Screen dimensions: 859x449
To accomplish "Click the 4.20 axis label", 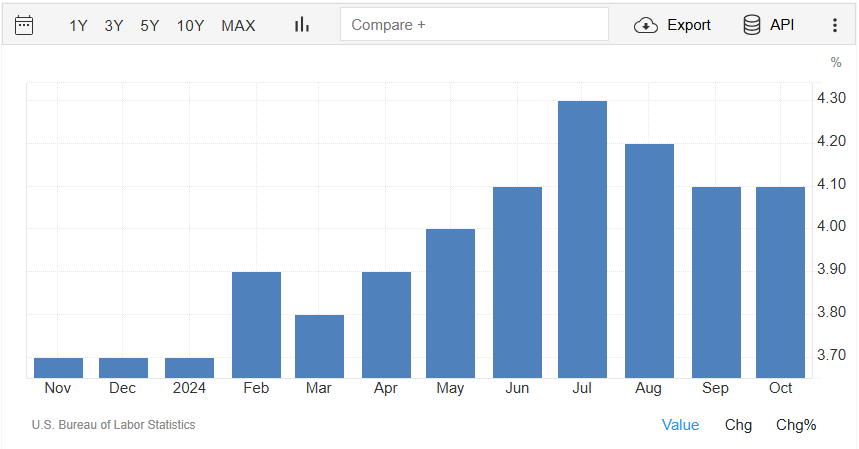I will pos(831,141).
